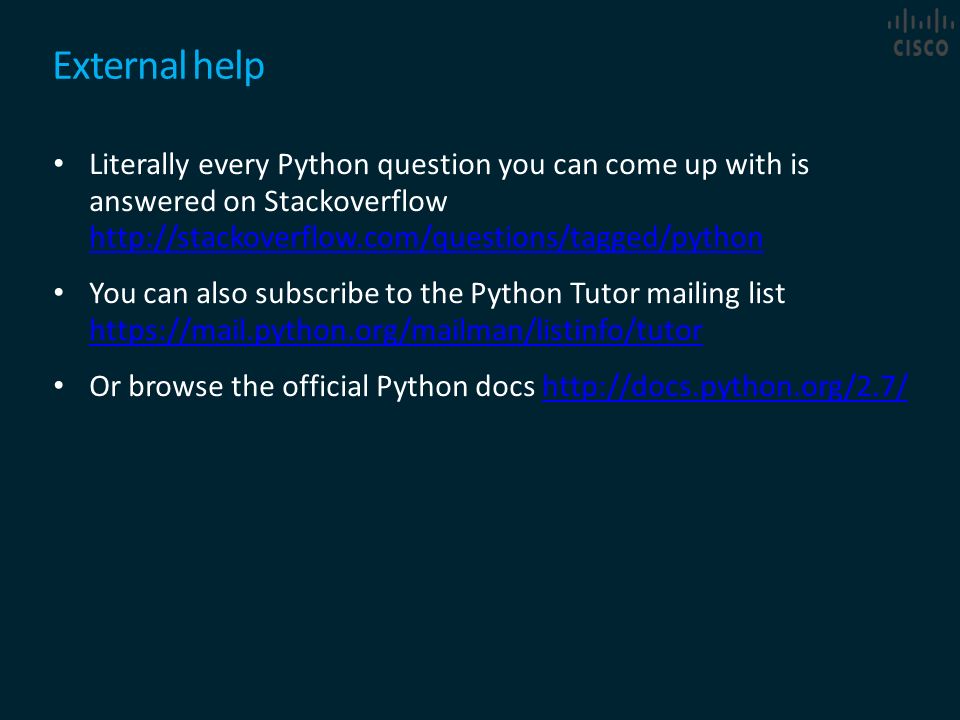Viewport: 960px width, 720px height.
Task: Click the empty slide area below bullets
Action: click(480, 551)
